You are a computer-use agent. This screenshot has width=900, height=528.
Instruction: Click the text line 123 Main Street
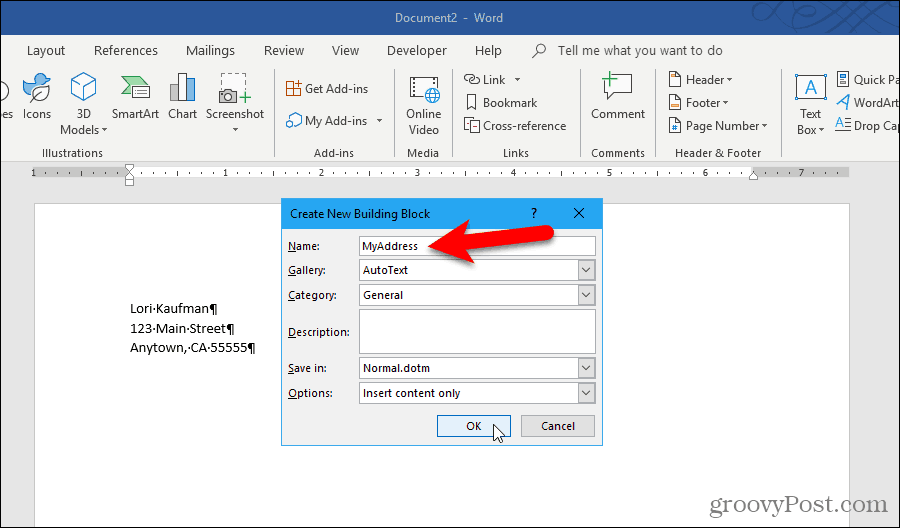point(182,328)
